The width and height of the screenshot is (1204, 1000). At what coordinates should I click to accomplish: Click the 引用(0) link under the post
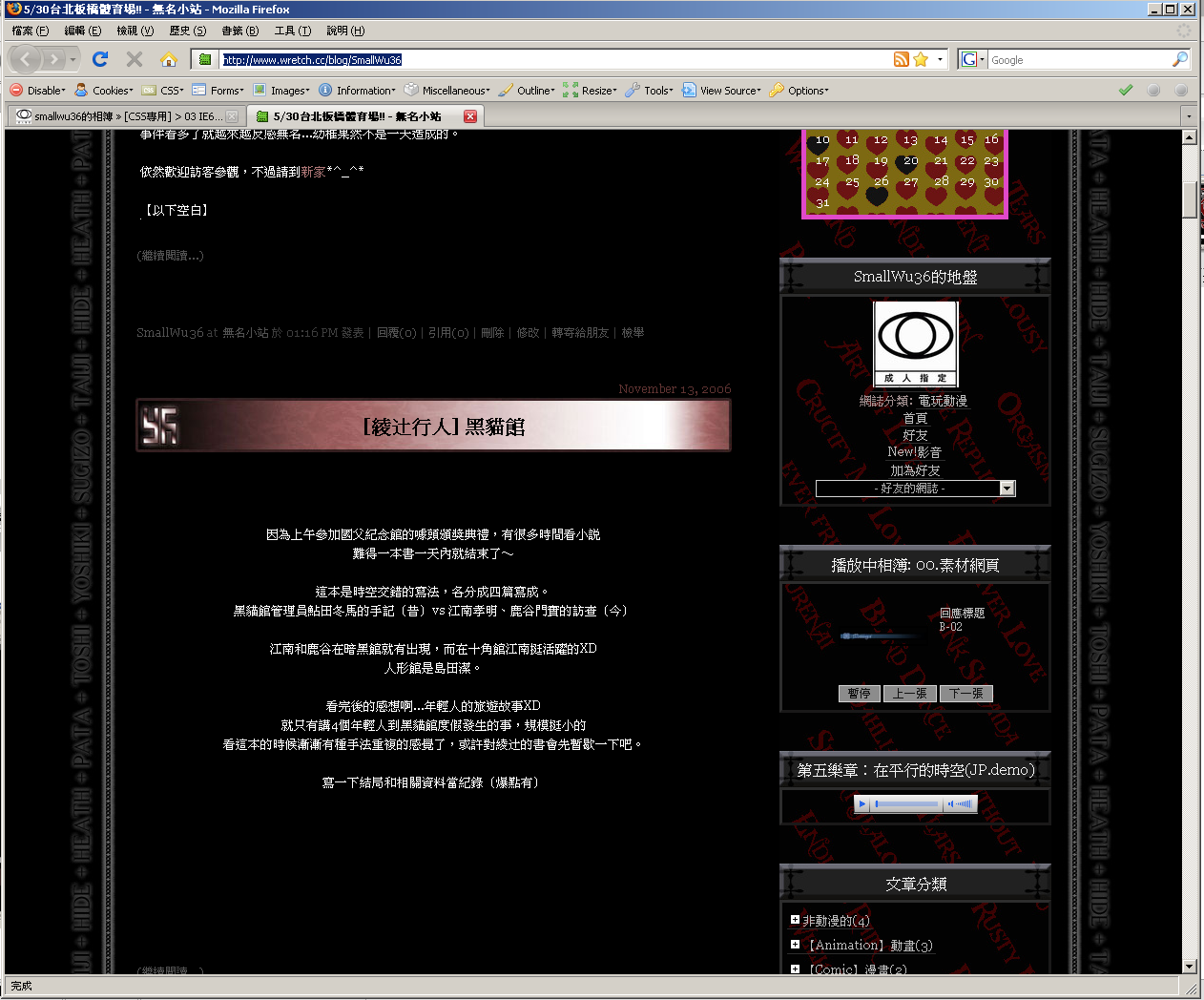coord(447,333)
